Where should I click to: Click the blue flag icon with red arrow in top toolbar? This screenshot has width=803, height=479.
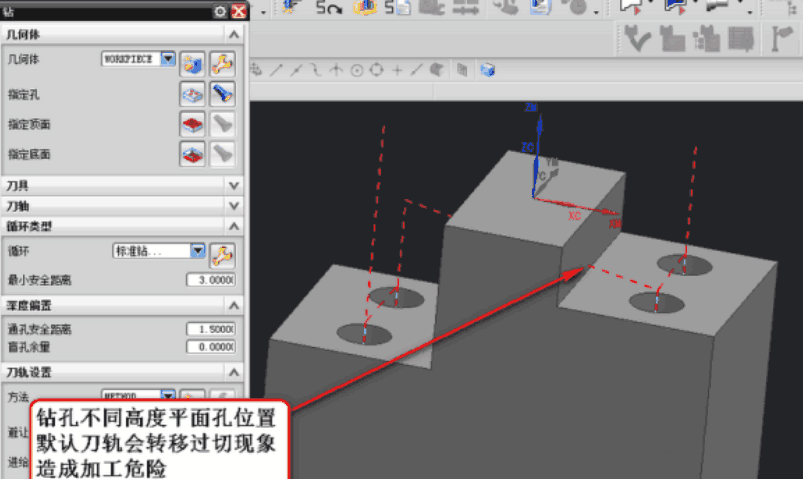pos(675,7)
